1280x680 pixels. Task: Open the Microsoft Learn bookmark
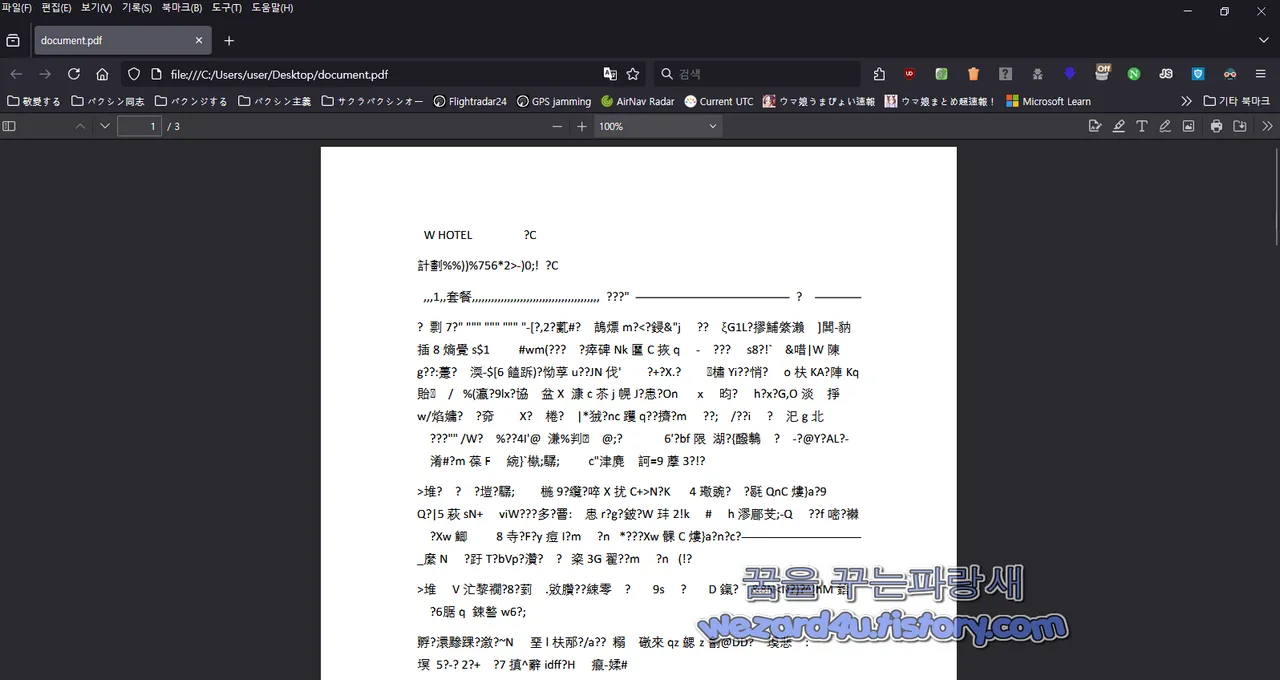tap(1048, 101)
